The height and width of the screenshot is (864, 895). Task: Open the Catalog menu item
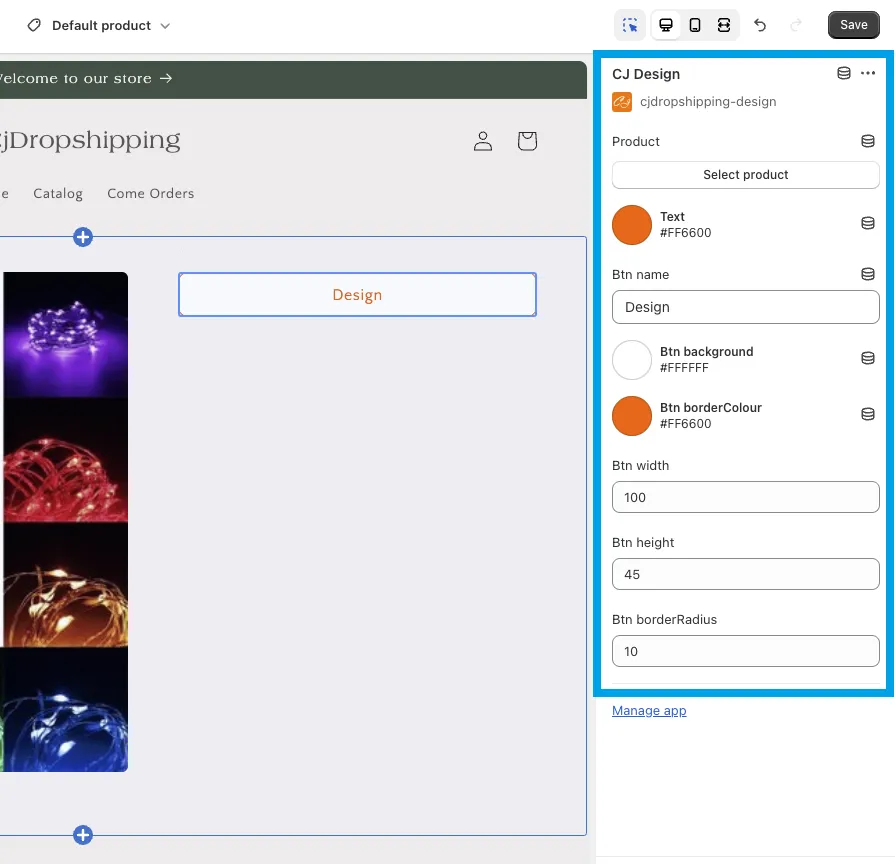pos(58,194)
